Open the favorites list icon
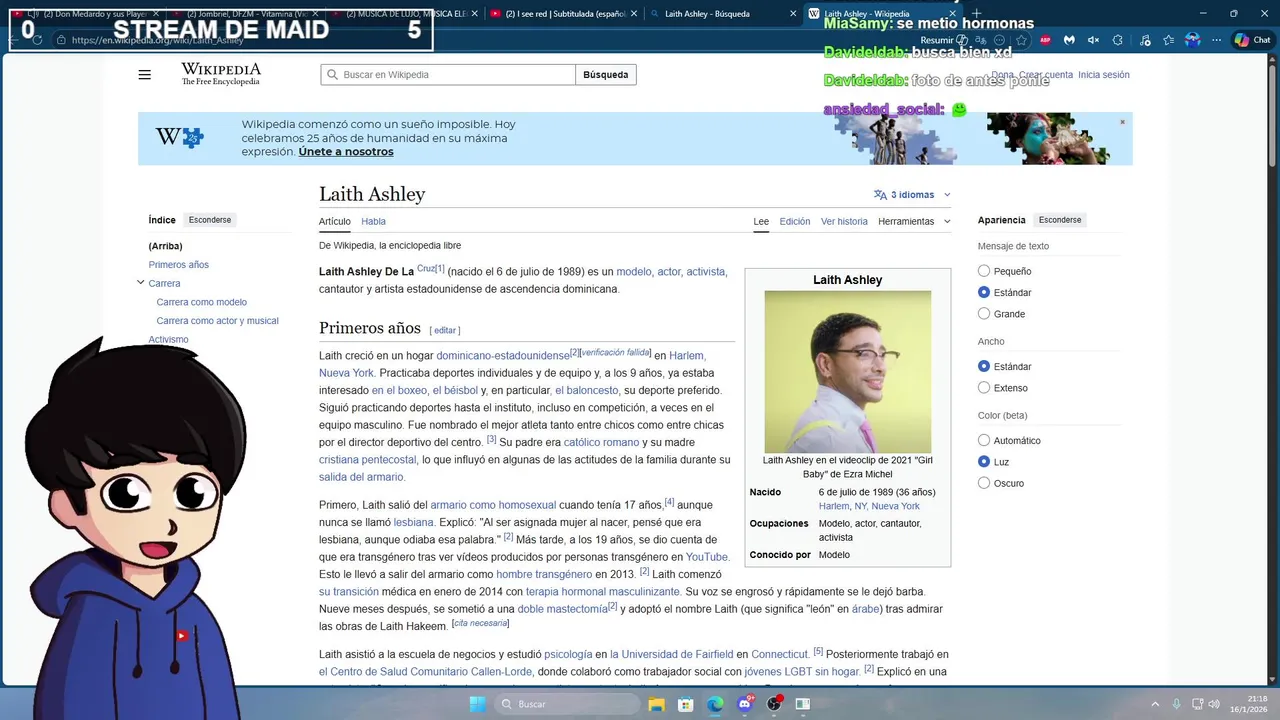 (1168, 40)
